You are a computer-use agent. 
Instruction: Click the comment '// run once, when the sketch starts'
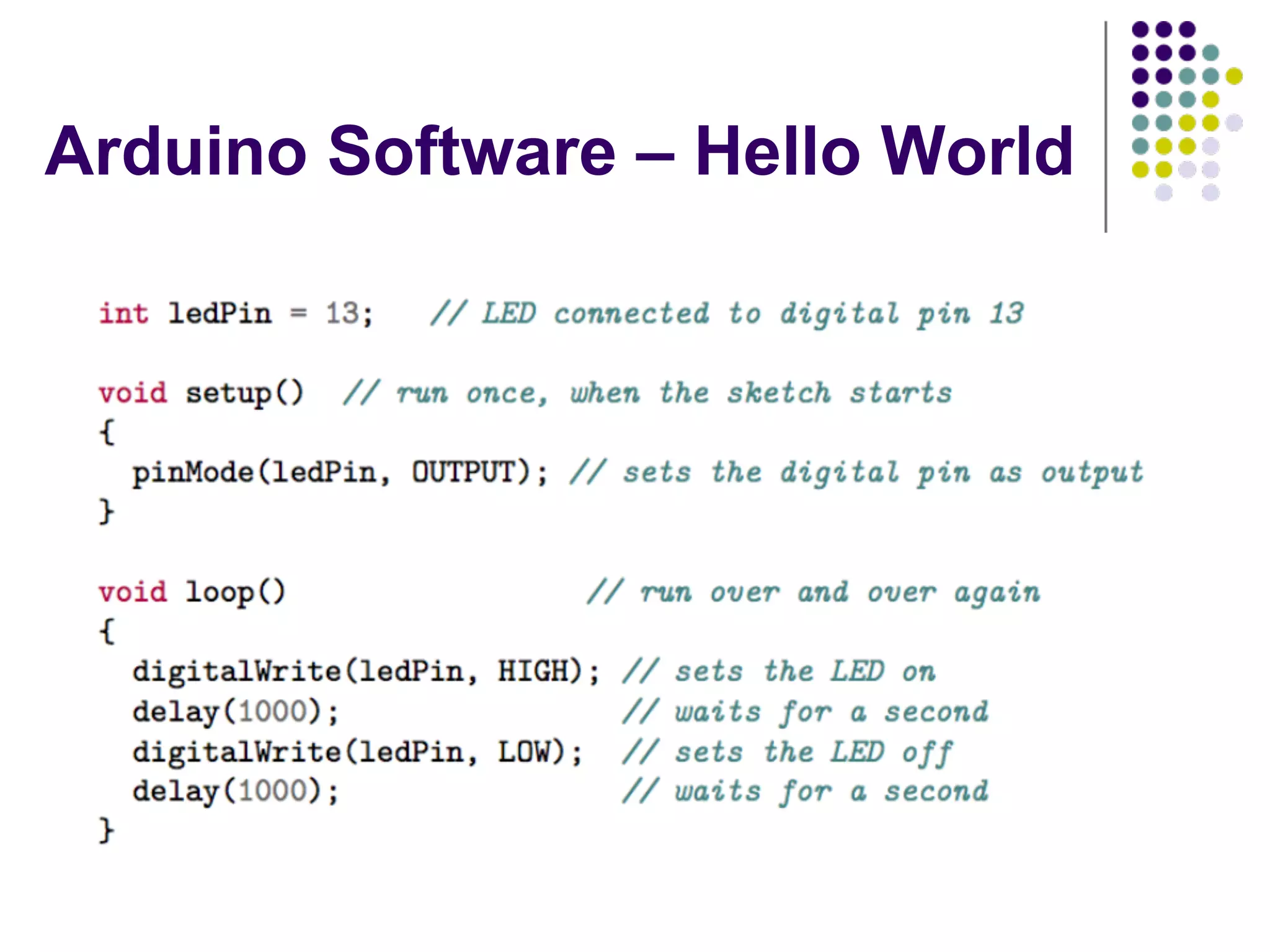coord(647,394)
